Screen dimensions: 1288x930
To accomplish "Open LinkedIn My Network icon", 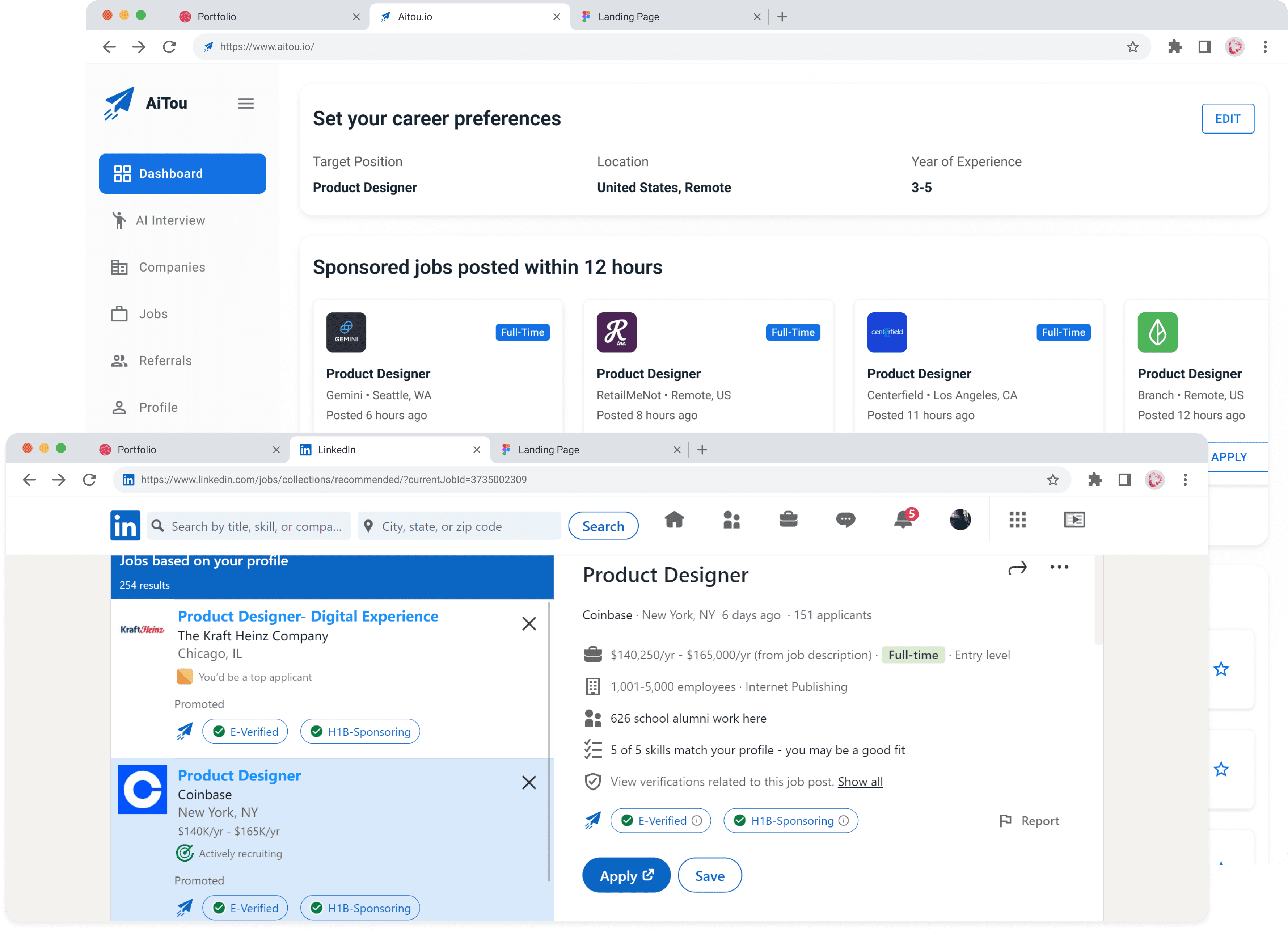I will 731,519.
